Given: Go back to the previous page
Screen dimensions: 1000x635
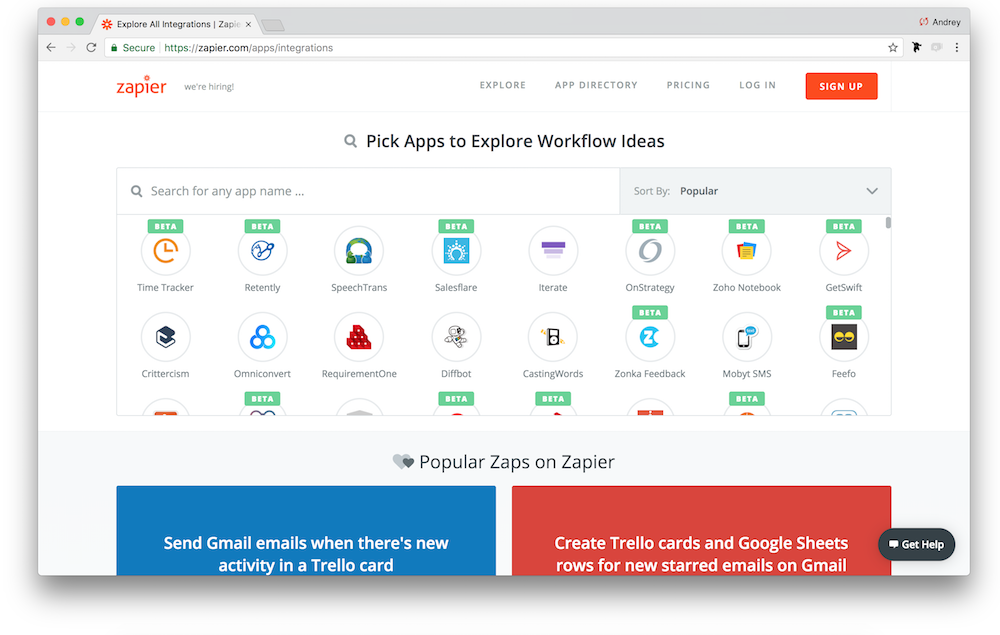Looking at the screenshot, I should pos(51,48).
